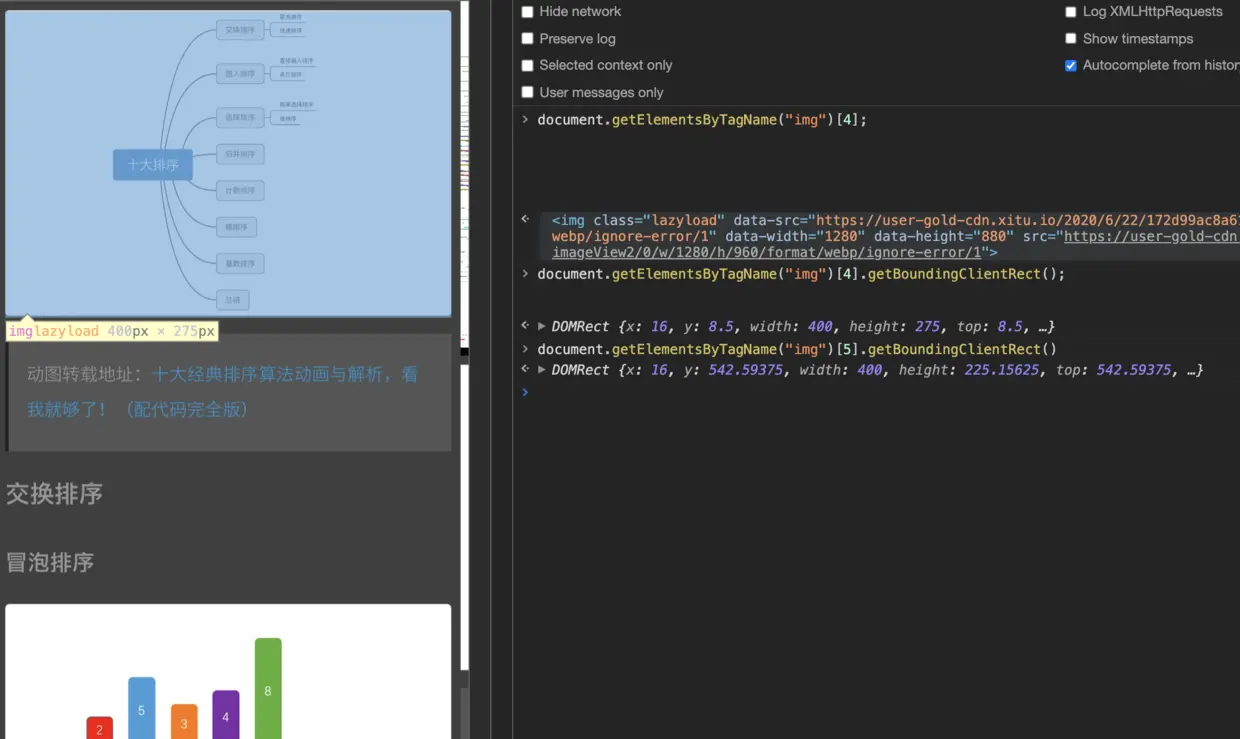Toggle Show timestamps checkbox

pyautogui.click(x=1071, y=39)
